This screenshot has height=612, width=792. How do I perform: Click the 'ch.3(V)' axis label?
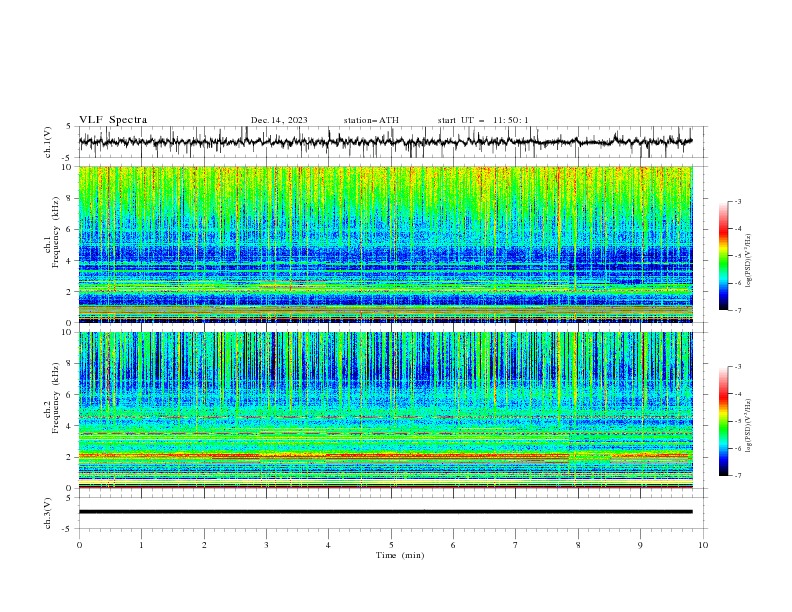click(x=48, y=513)
